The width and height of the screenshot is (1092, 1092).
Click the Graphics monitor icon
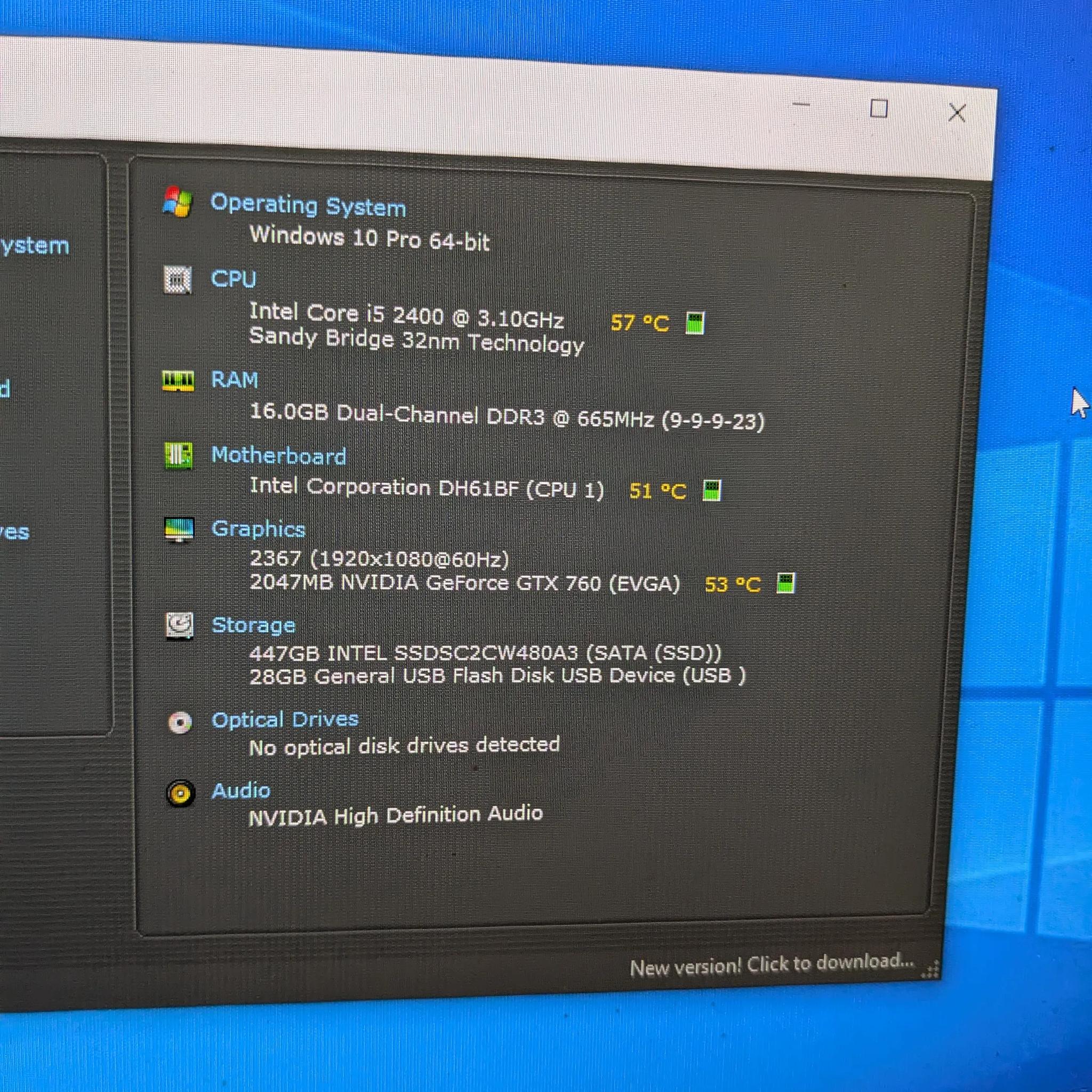pyautogui.click(x=179, y=530)
